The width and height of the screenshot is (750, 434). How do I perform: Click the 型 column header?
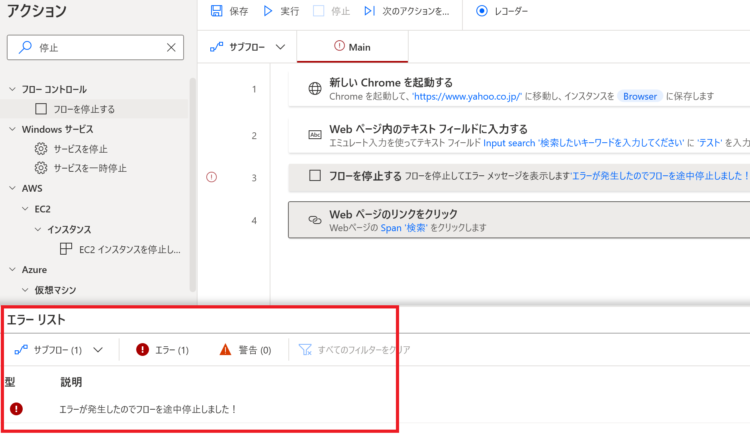pyautogui.click(x=10, y=382)
